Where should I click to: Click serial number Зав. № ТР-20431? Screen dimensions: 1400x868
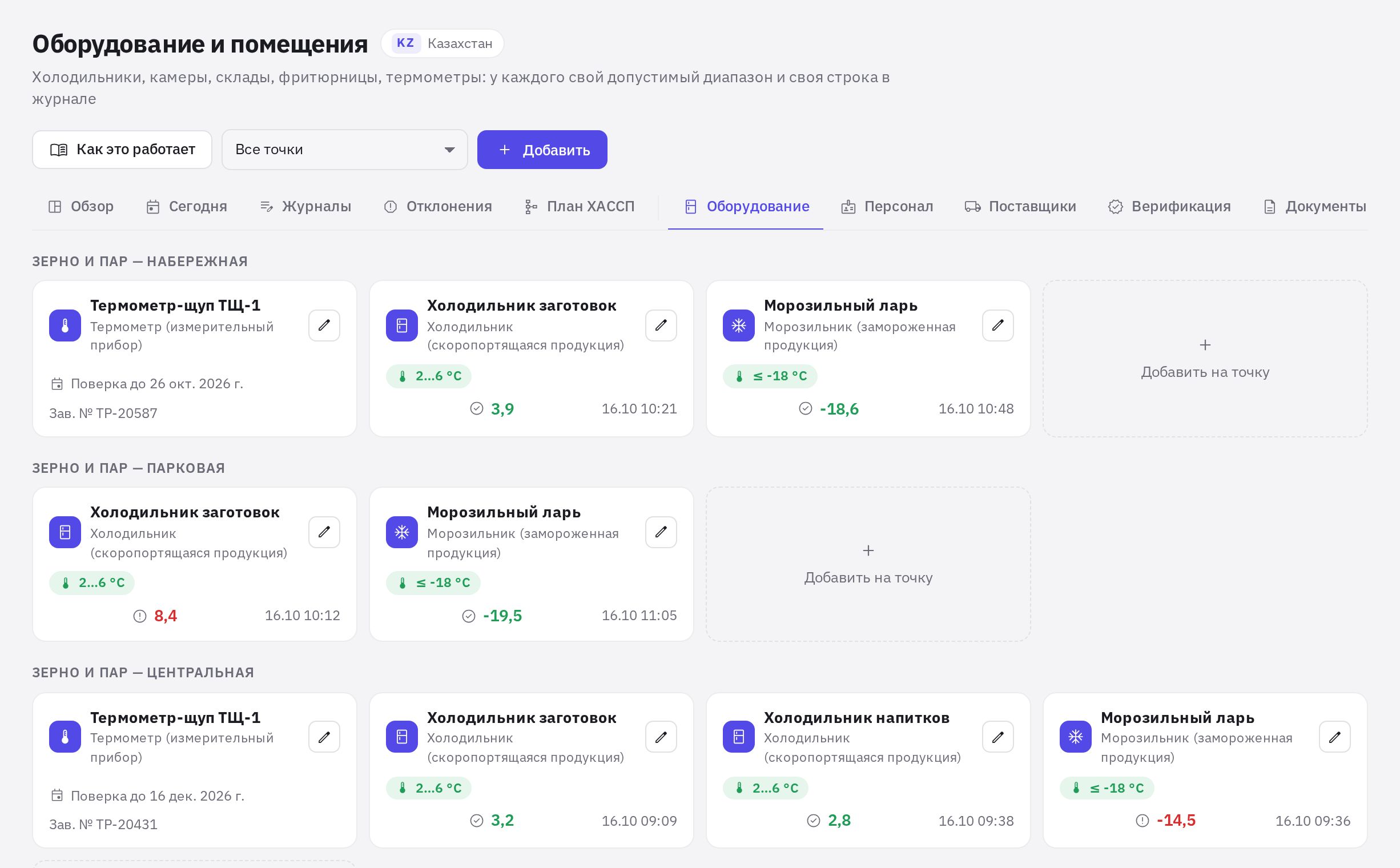(x=103, y=825)
